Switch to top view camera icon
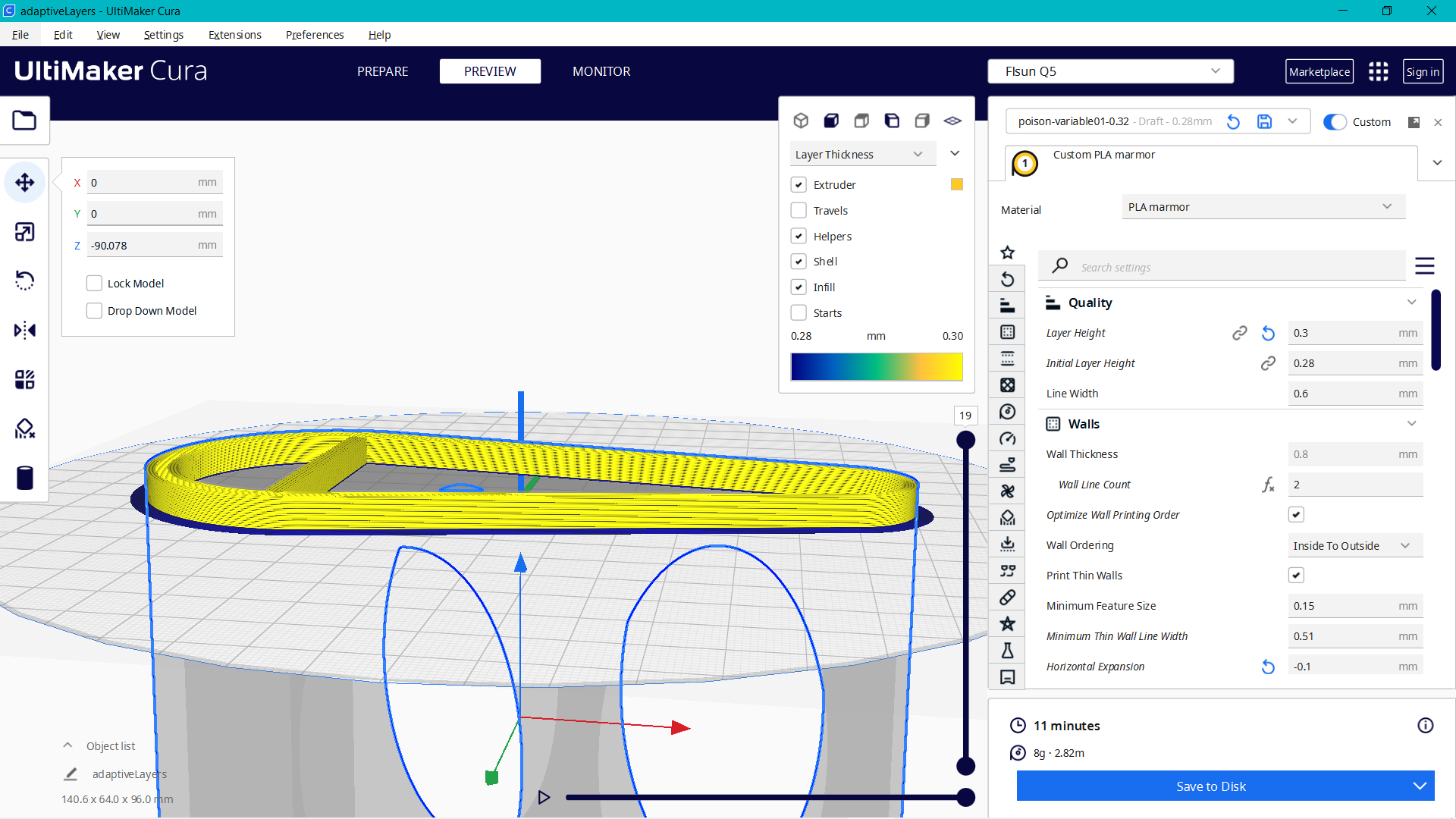Image resolution: width=1456 pixels, height=819 pixels. [861, 121]
